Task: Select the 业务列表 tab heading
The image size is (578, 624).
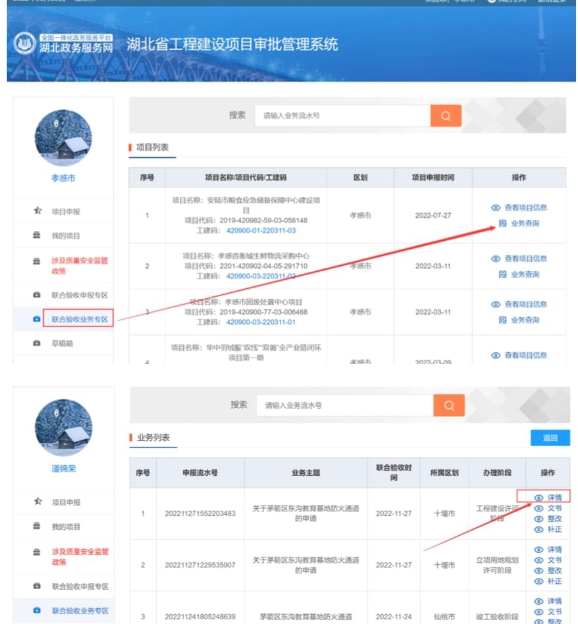Action: (153, 437)
